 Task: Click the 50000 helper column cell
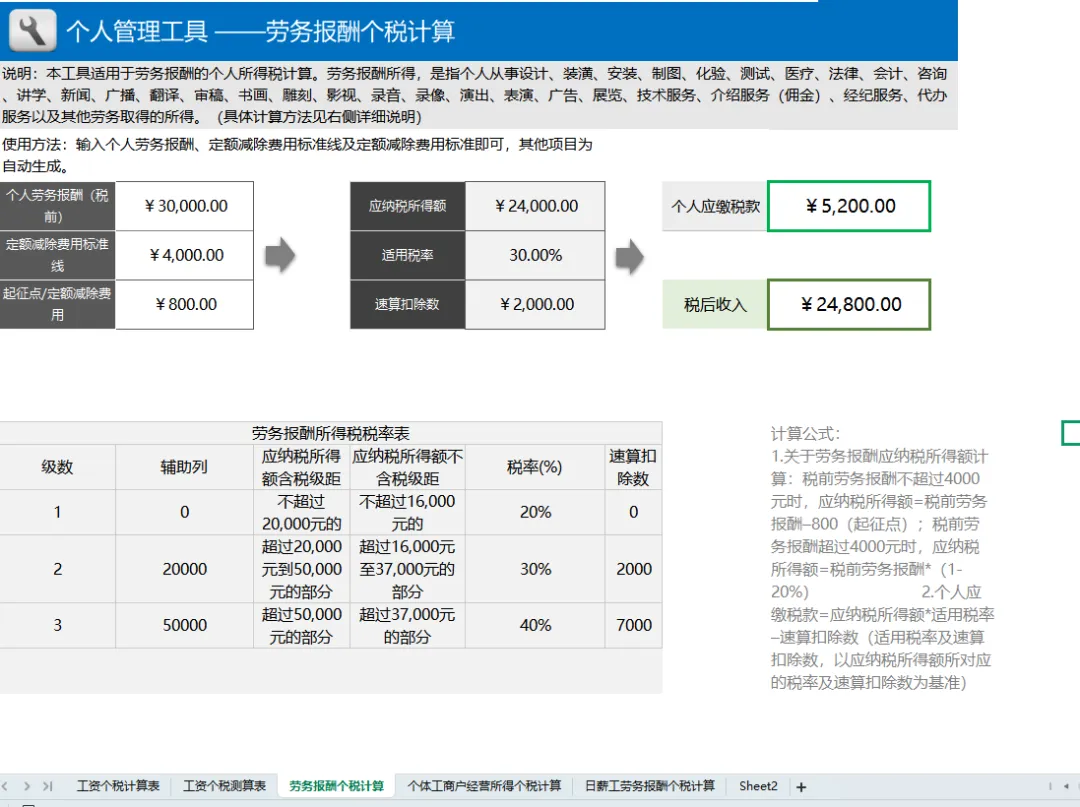coord(184,625)
